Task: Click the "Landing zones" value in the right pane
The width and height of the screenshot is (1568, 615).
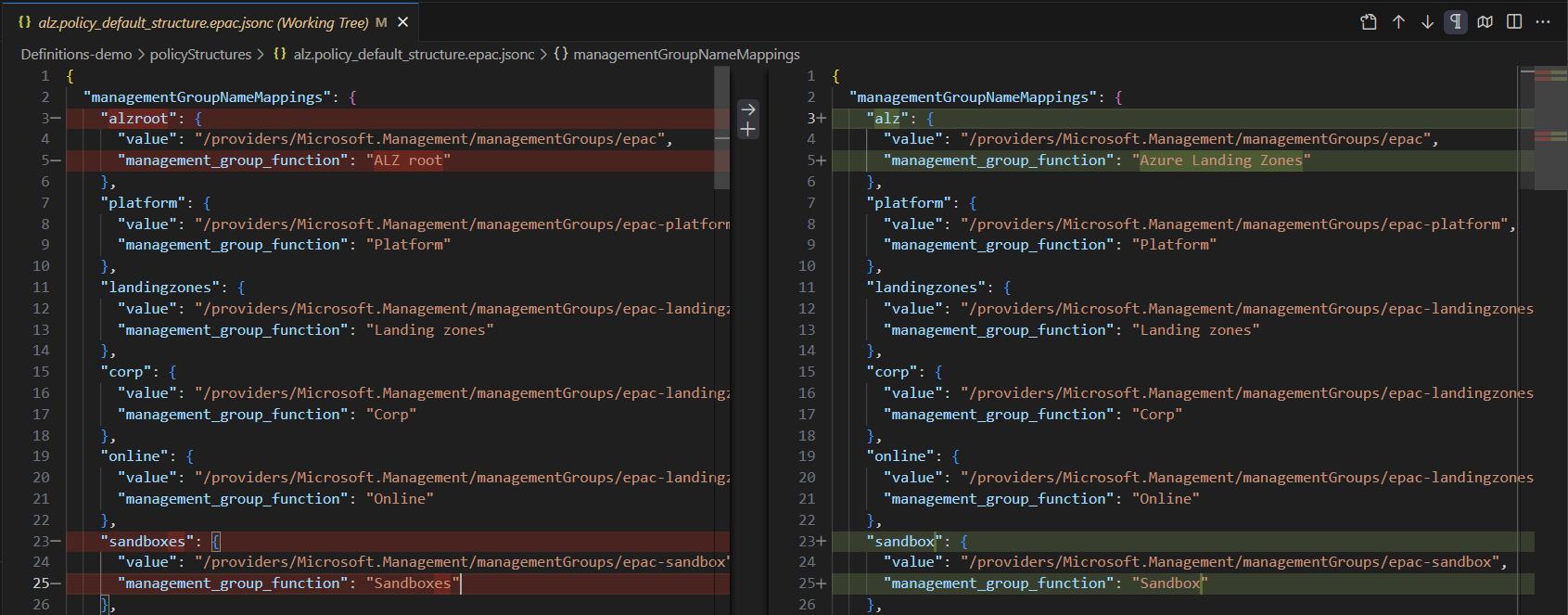Action: (x=1195, y=329)
